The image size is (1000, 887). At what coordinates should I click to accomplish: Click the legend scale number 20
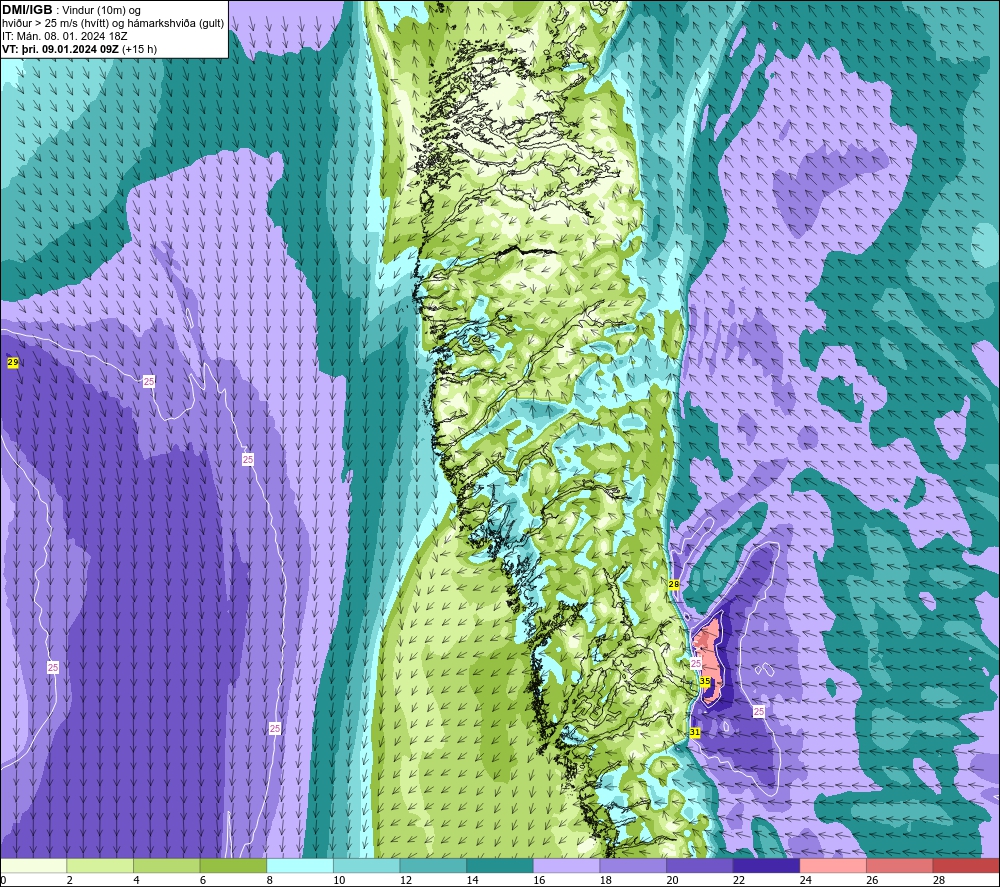(672, 880)
